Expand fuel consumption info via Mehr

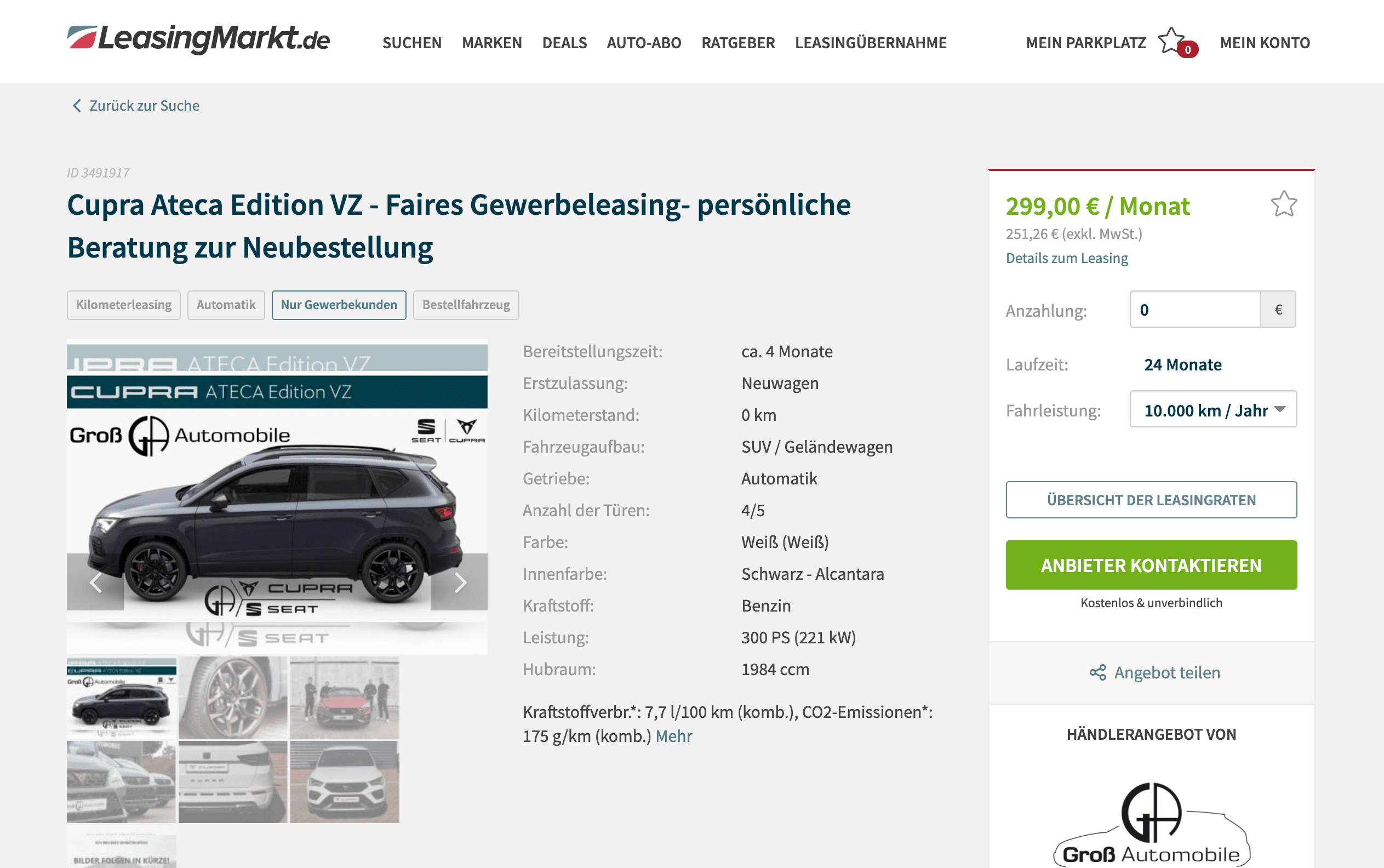click(674, 736)
